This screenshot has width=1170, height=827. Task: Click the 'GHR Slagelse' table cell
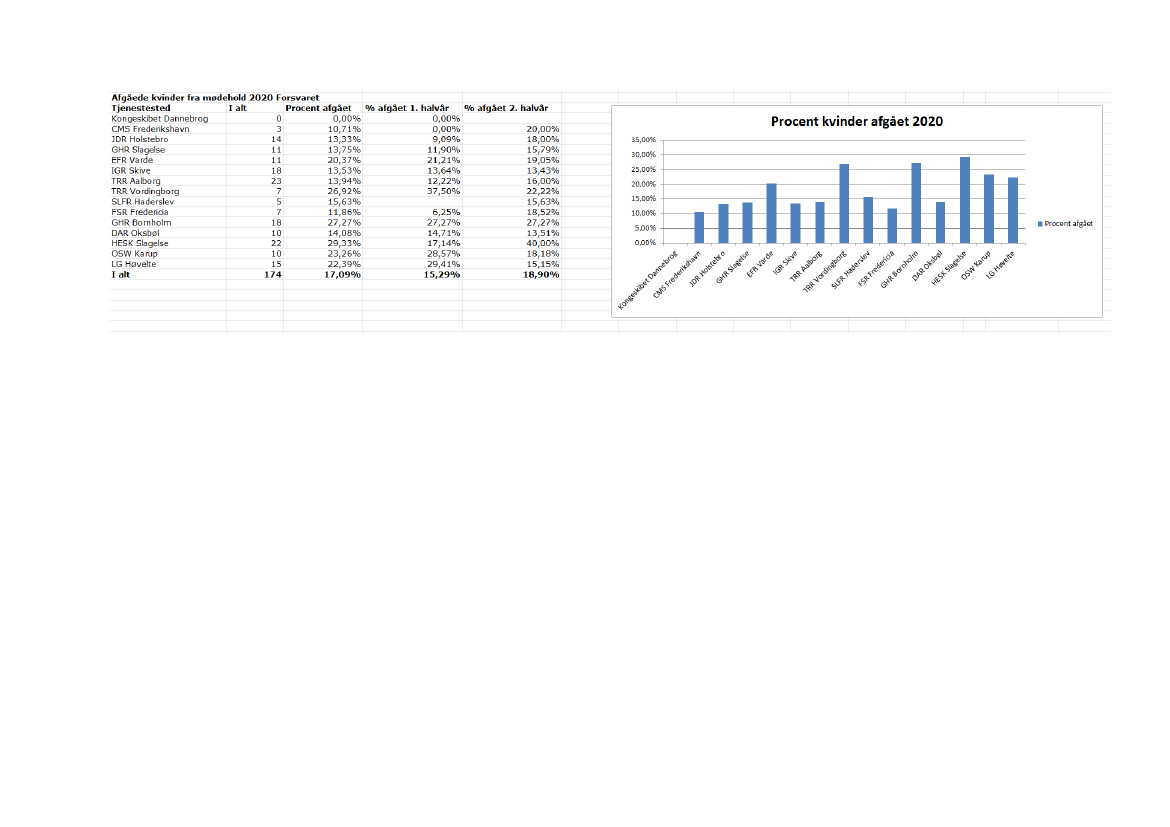(x=138, y=149)
